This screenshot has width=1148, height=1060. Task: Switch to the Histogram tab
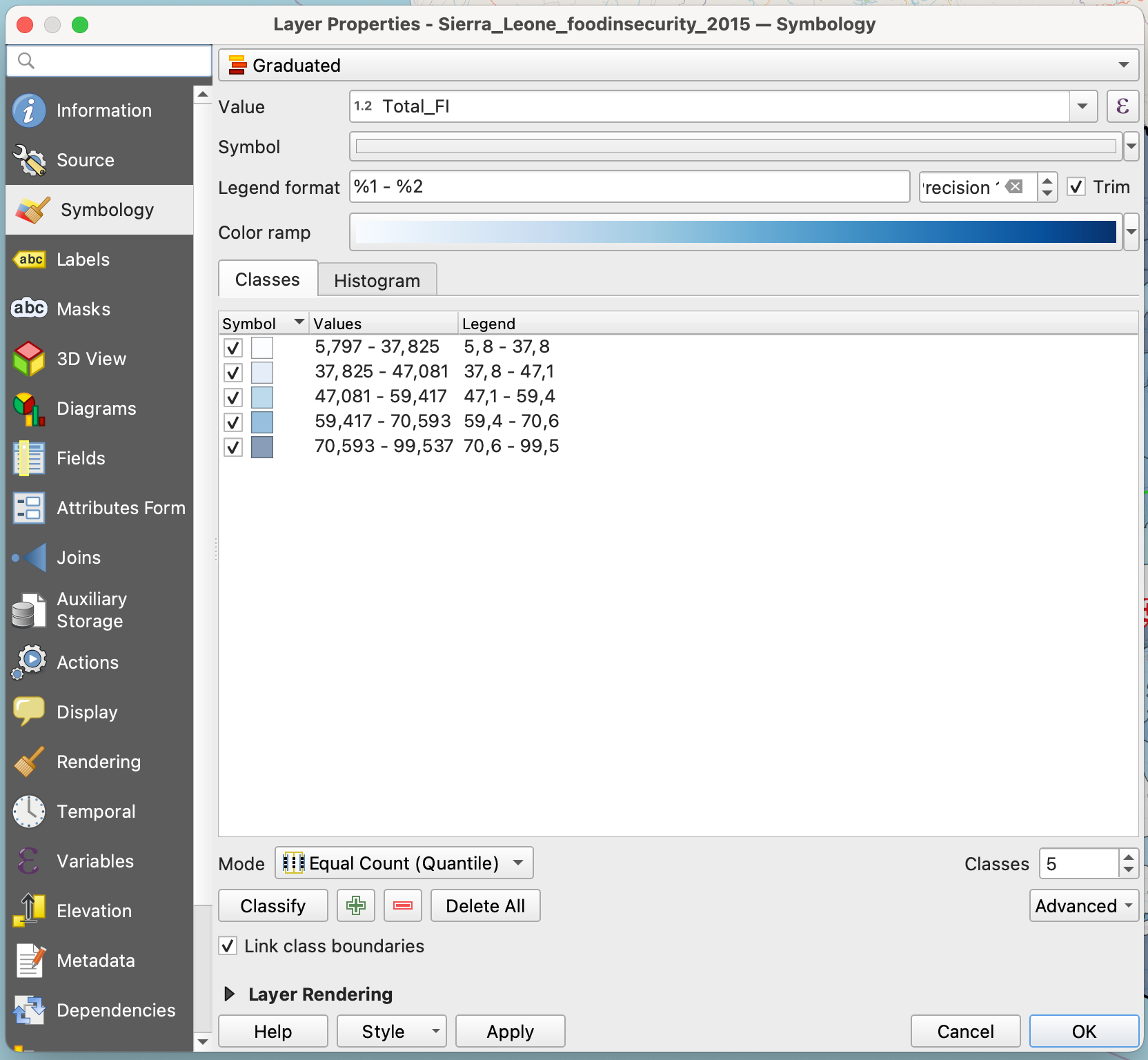pos(377,280)
